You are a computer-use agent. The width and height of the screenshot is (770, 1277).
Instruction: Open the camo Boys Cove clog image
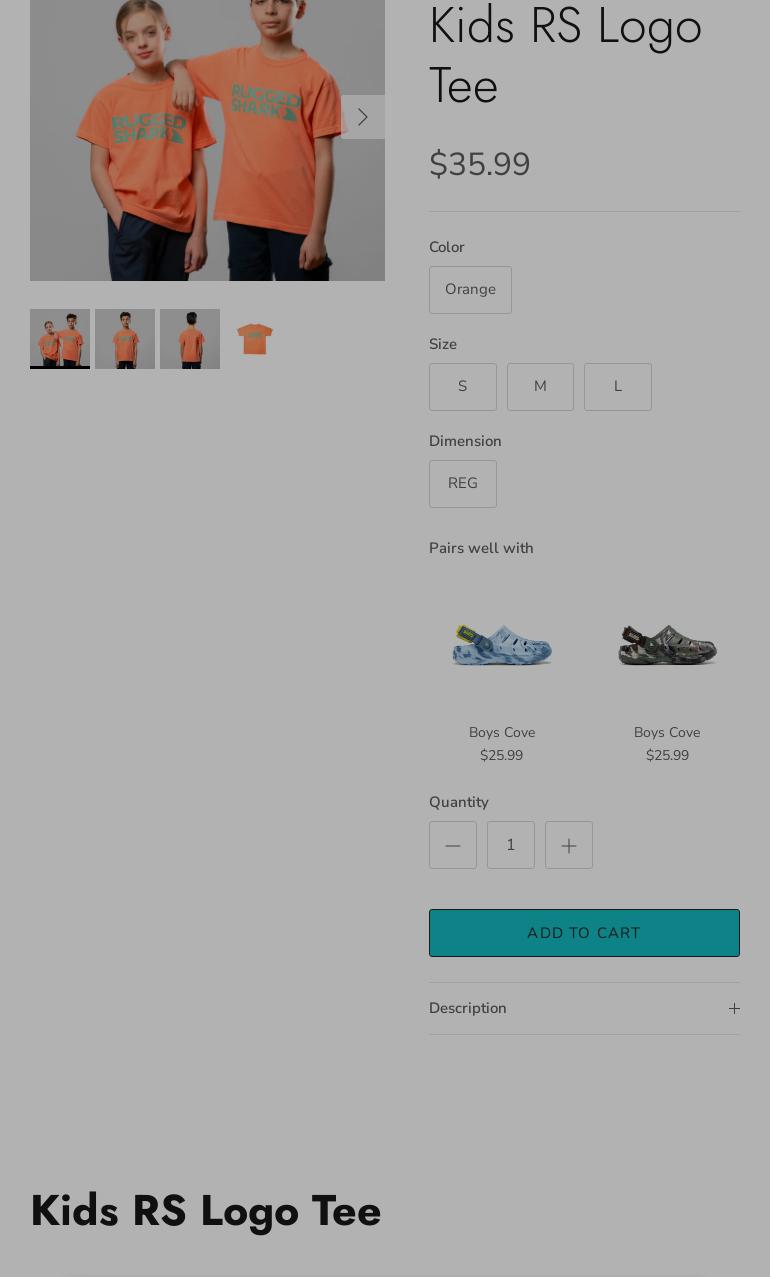point(667,645)
